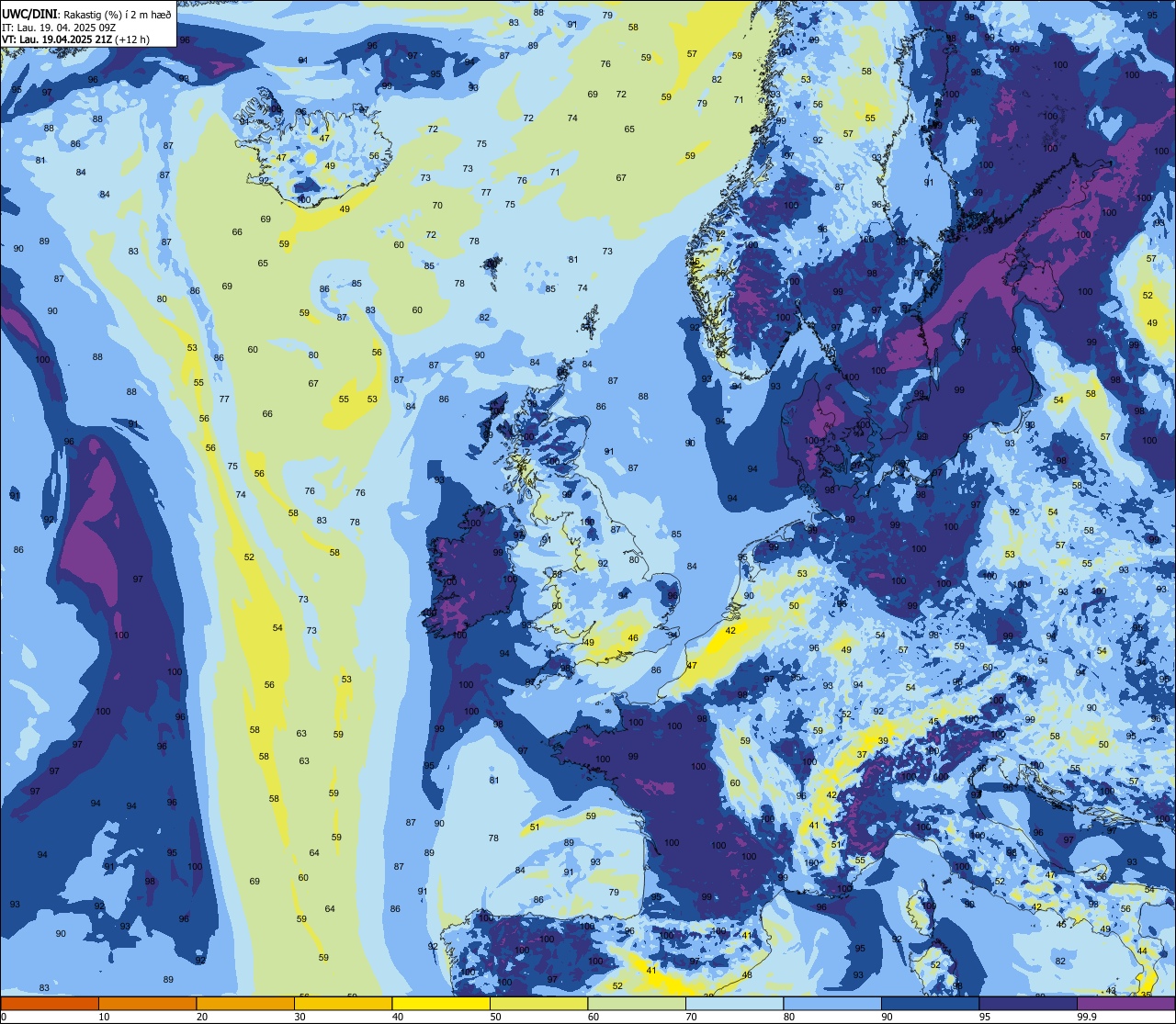The height and width of the screenshot is (1024, 1176).
Task: Click the legend tick label 70
Action: coord(691,1017)
